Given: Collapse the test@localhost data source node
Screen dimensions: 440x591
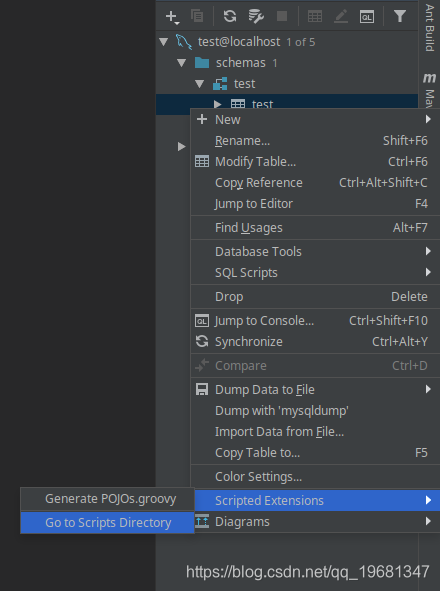Looking at the screenshot, I should (x=164, y=42).
